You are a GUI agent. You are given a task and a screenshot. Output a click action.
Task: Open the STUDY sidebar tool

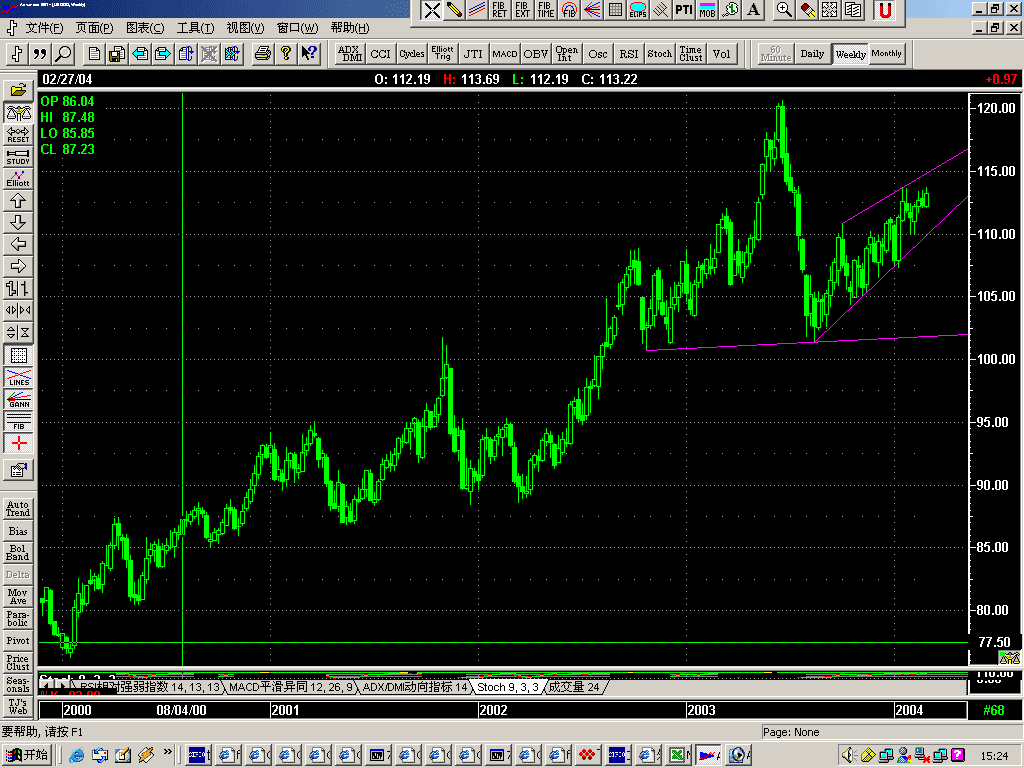pyautogui.click(x=18, y=157)
